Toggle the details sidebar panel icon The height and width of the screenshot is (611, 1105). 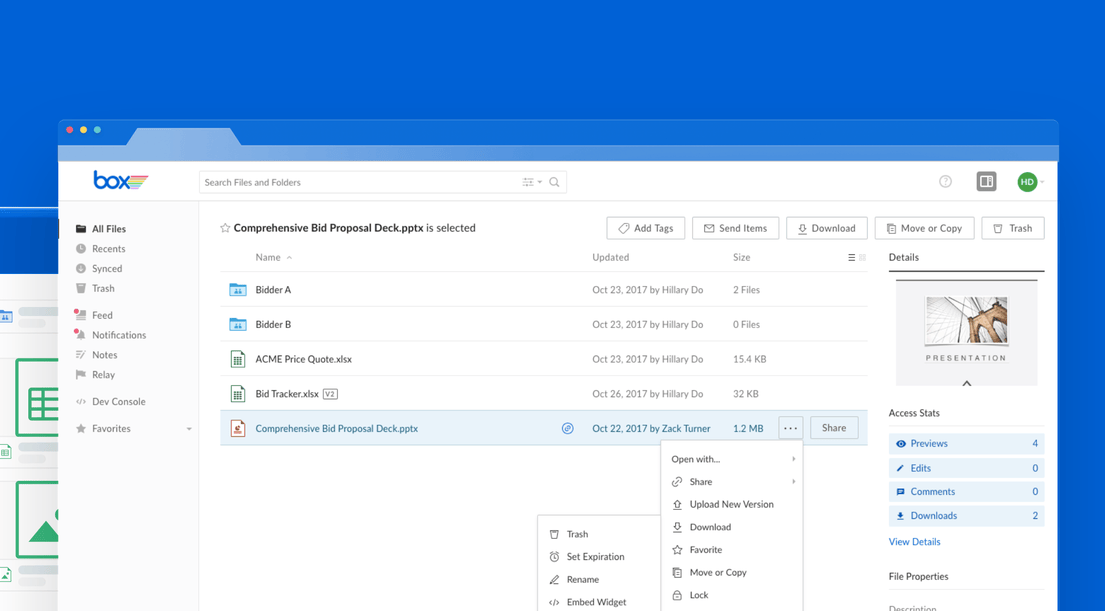(987, 181)
